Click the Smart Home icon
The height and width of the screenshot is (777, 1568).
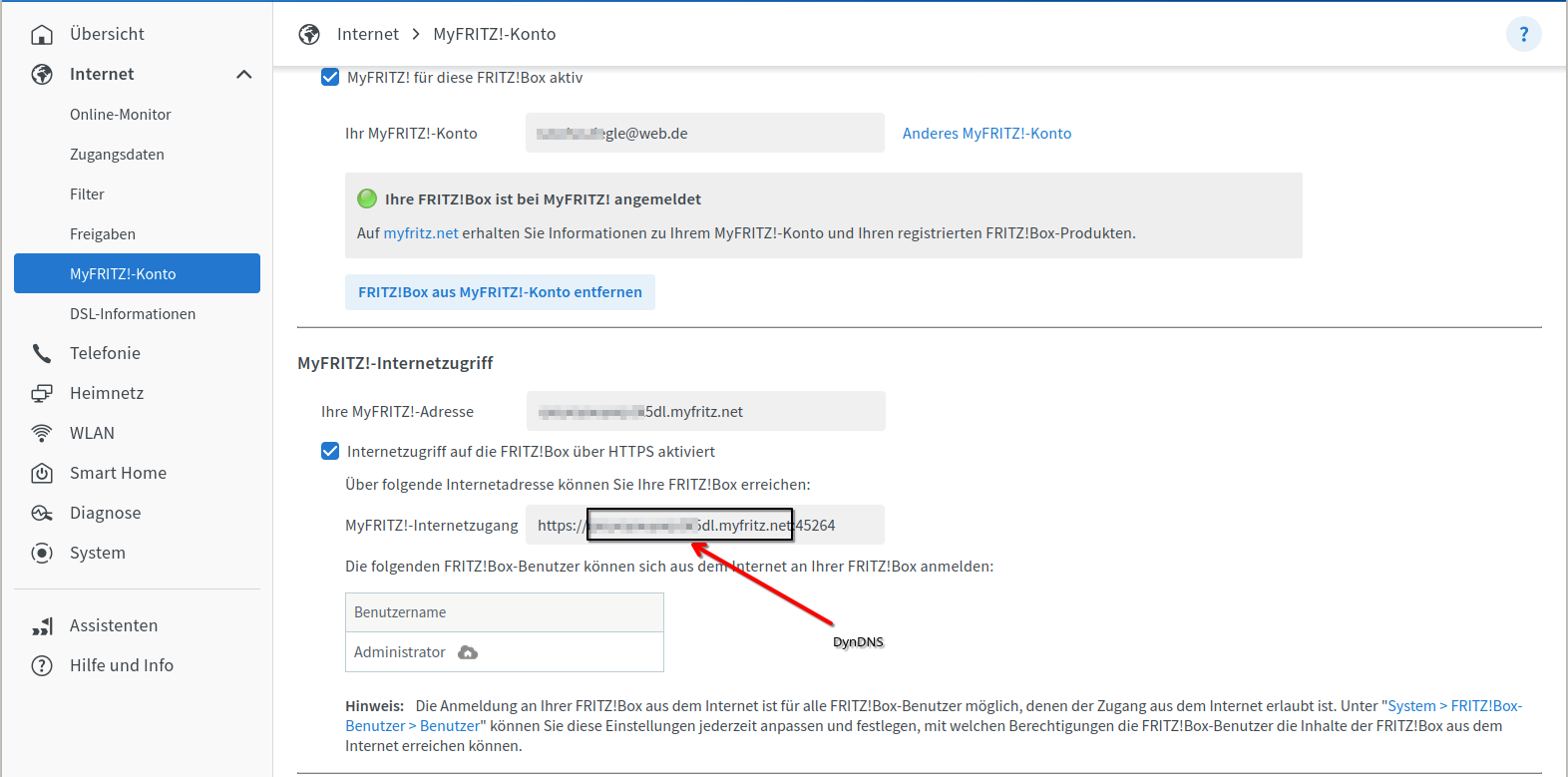point(42,473)
